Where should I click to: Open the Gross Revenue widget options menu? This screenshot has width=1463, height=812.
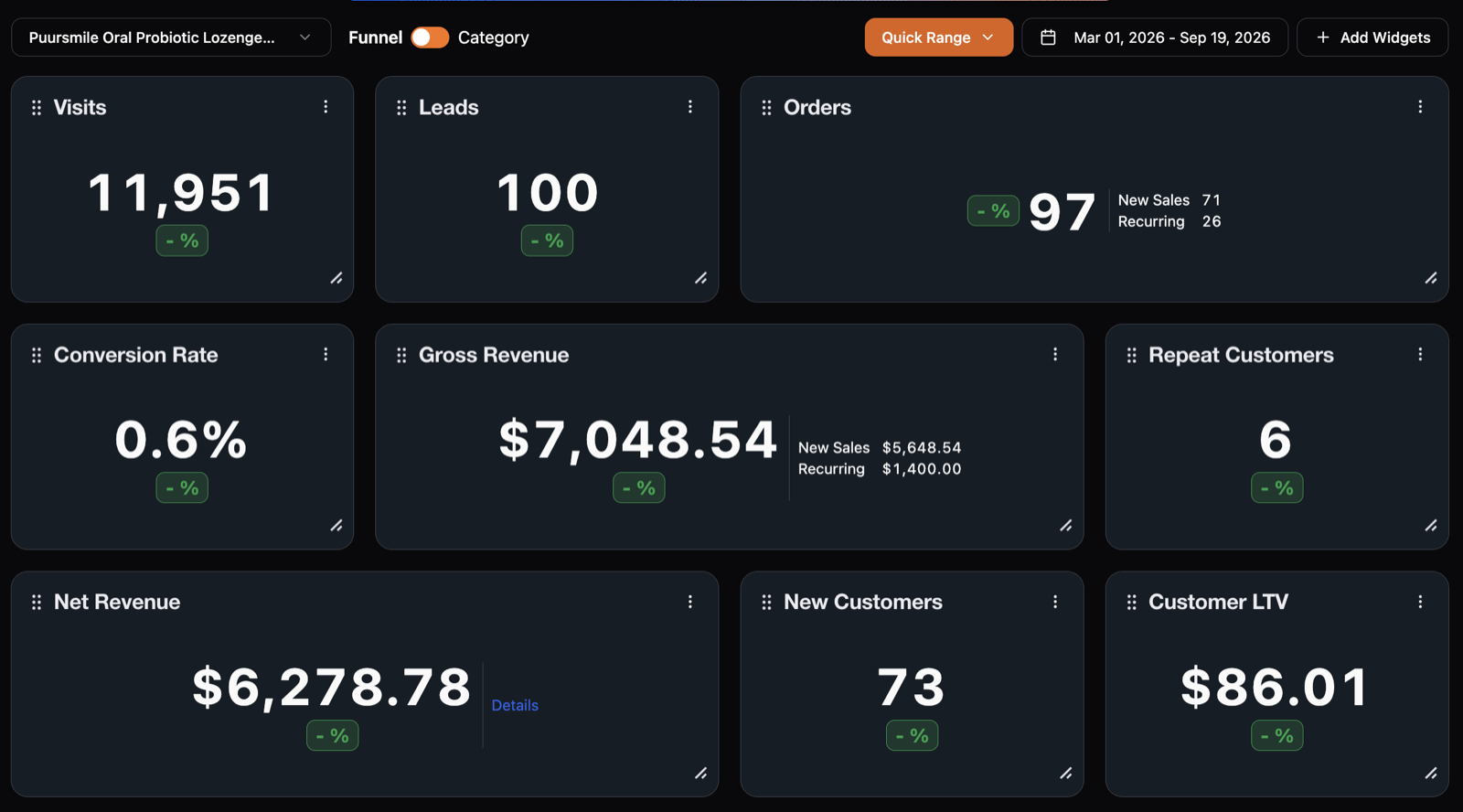pos(1055,354)
